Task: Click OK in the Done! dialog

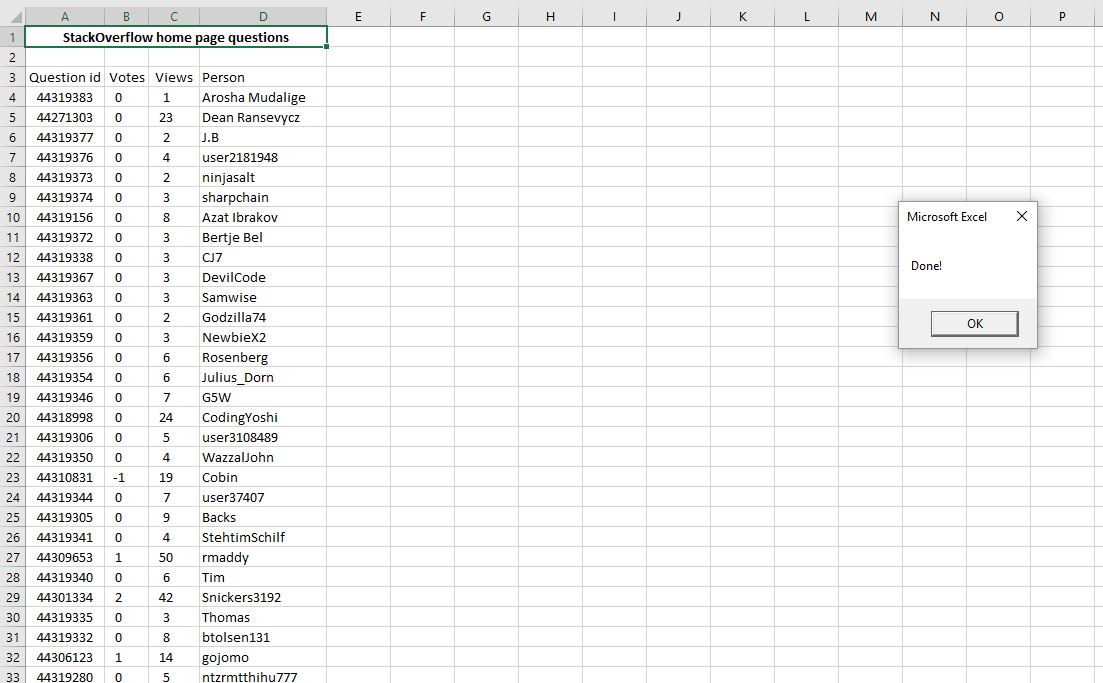Action: pos(974,323)
